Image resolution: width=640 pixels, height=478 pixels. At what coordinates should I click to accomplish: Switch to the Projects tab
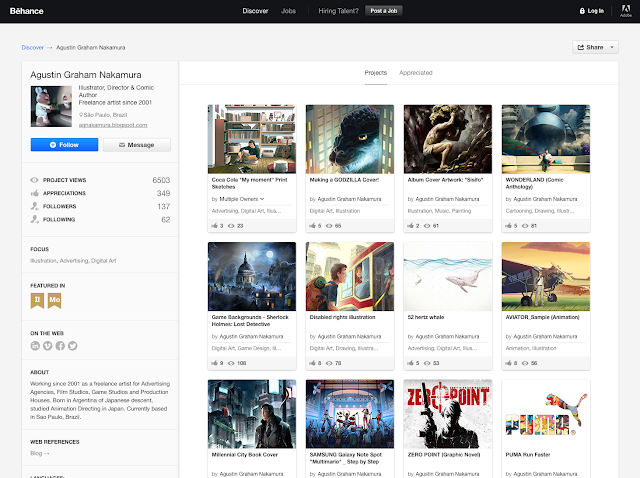point(376,73)
